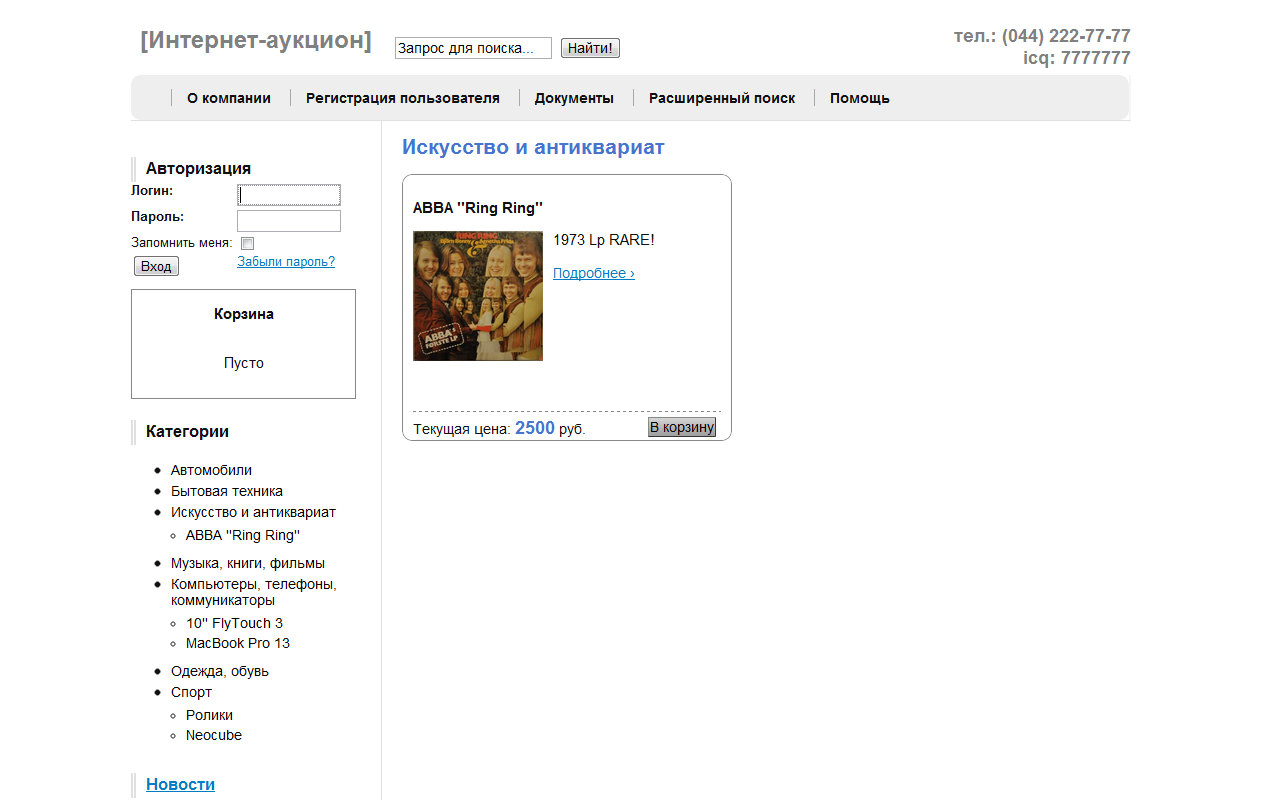
Task: Open the Новости link
Action: pos(180,784)
